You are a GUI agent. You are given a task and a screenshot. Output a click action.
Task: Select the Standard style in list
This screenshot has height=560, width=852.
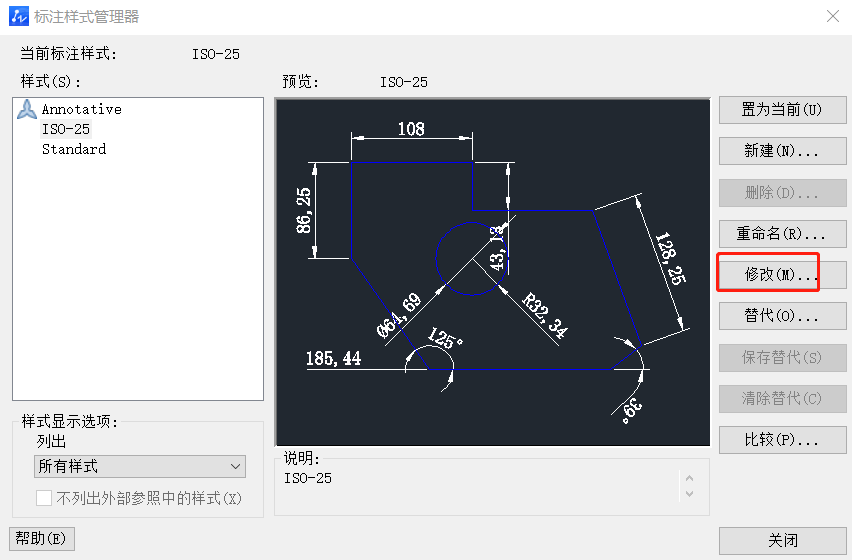(74, 149)
